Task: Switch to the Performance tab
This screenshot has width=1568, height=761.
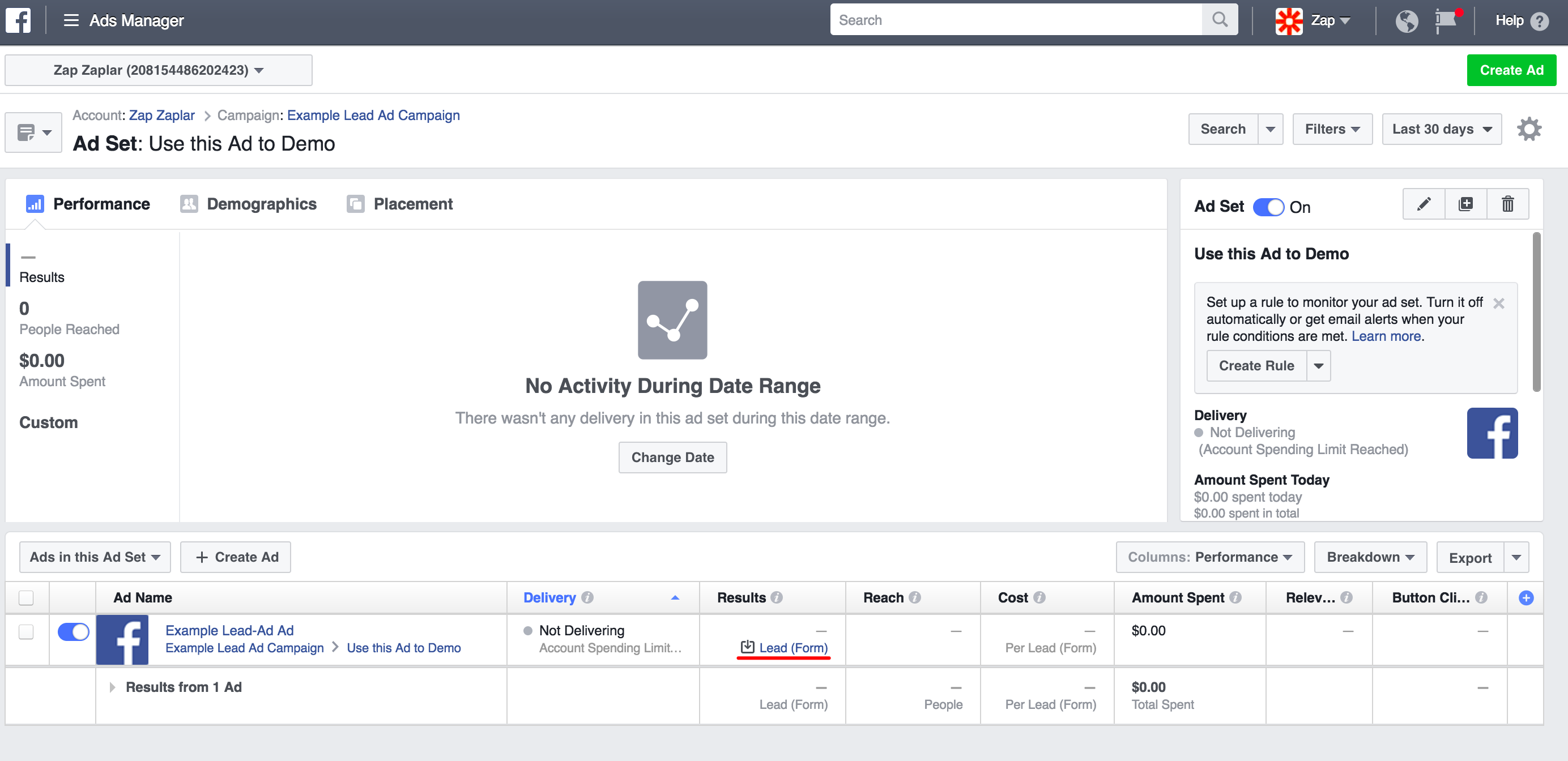Action: coord(88,204)
